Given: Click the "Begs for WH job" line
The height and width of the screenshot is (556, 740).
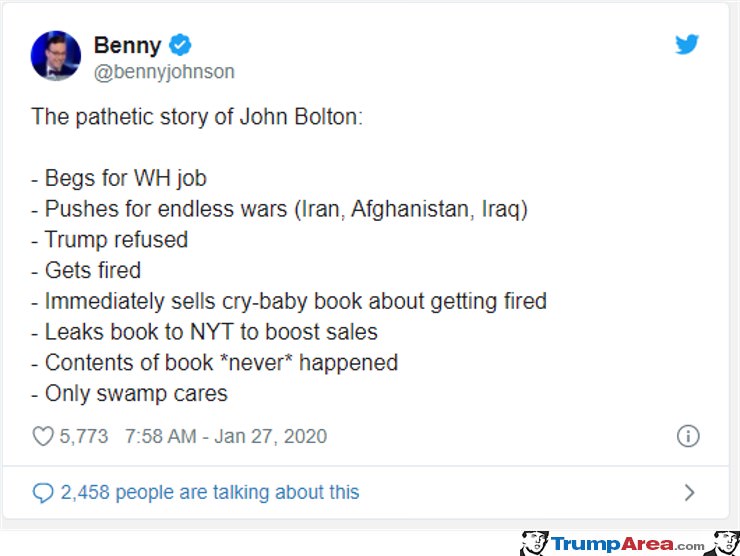Looking at the screenshot, I should point(119,178).
